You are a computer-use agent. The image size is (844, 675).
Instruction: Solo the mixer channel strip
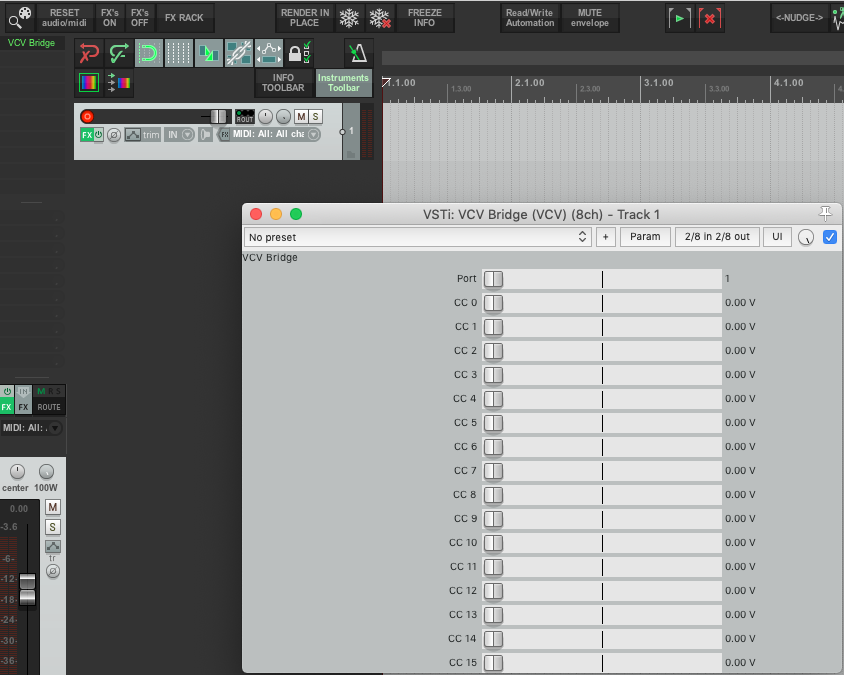pos(53,527)
